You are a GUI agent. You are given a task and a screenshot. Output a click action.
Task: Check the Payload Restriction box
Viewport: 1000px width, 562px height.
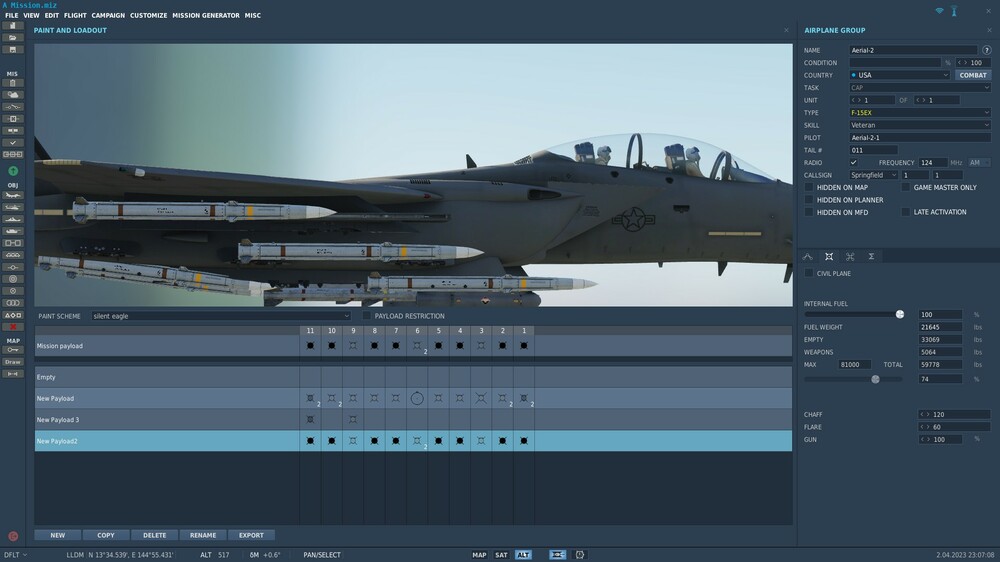(367, 316)
